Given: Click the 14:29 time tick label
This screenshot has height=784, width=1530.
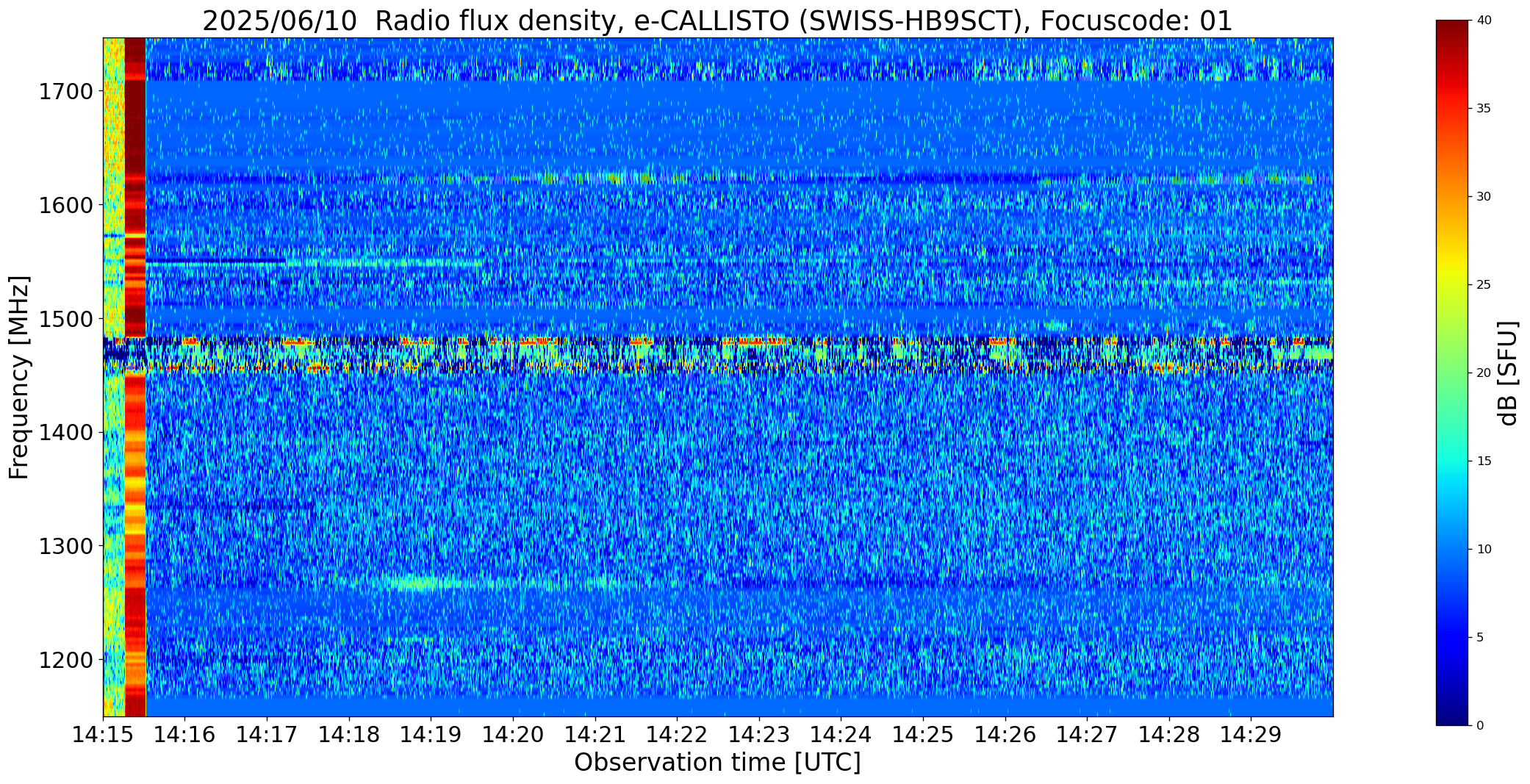Looking at the screenshot, I should click(x=1251, y=734).
